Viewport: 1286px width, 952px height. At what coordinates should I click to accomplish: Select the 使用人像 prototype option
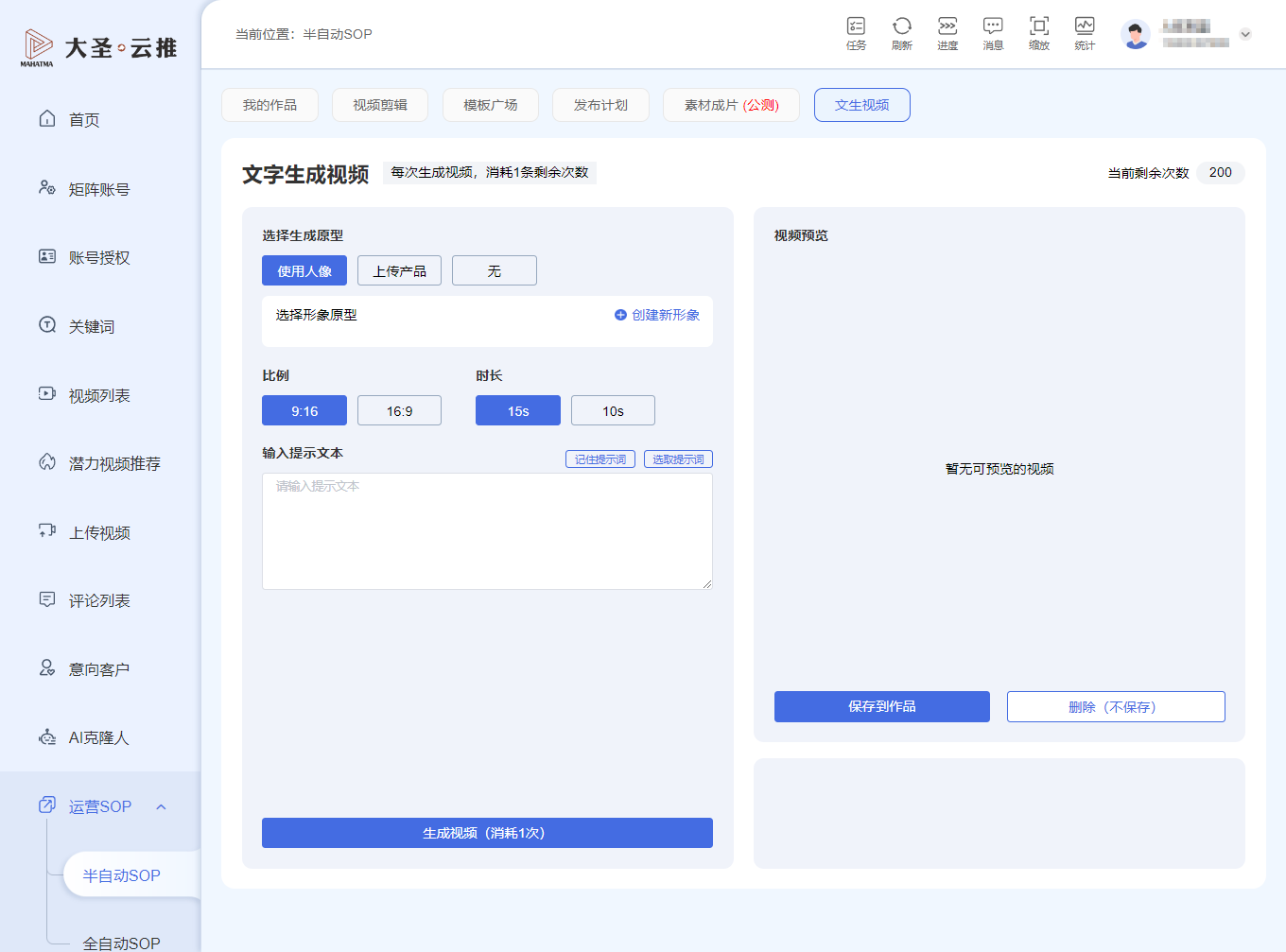[x=304, y=270]
